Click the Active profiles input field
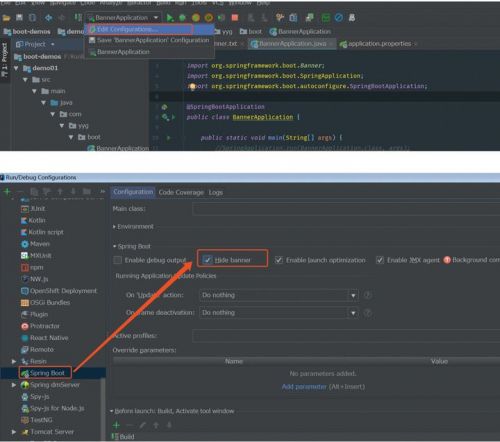The image size is (500, 442). [346, 336]
